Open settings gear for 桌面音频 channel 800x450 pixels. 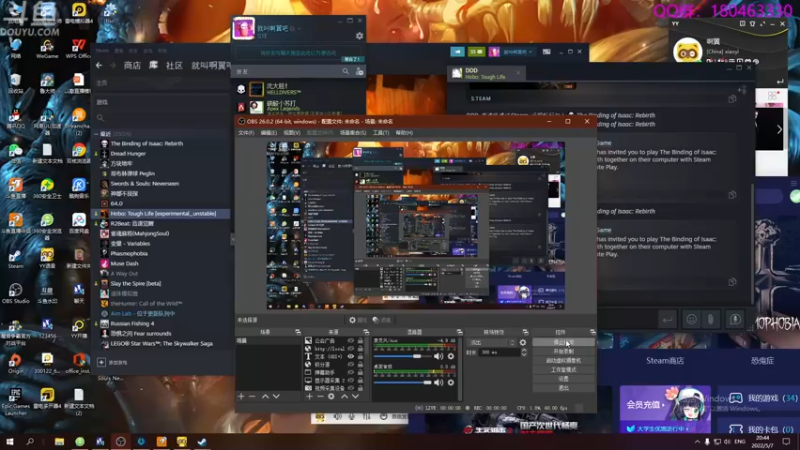[x=451, y=382]
